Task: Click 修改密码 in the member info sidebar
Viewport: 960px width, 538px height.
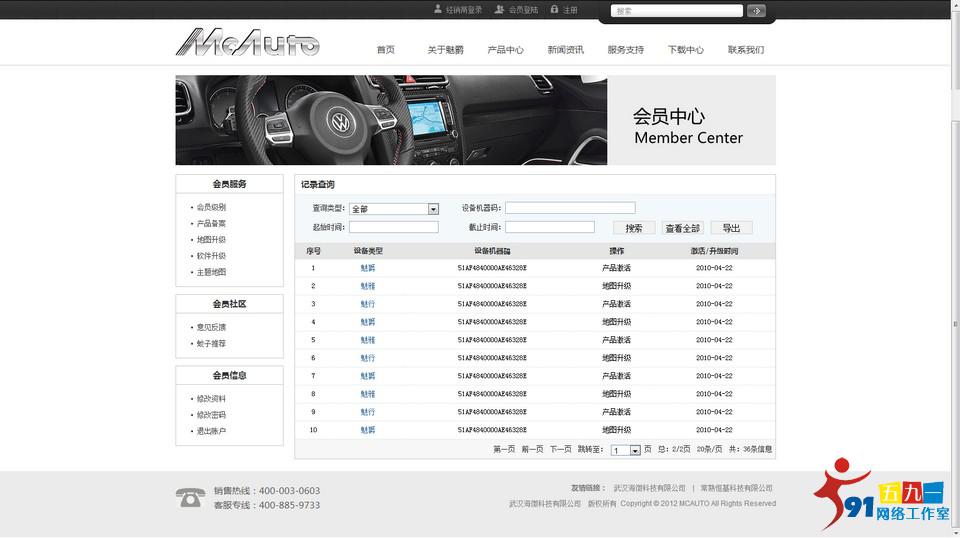Action: [211, 415]
